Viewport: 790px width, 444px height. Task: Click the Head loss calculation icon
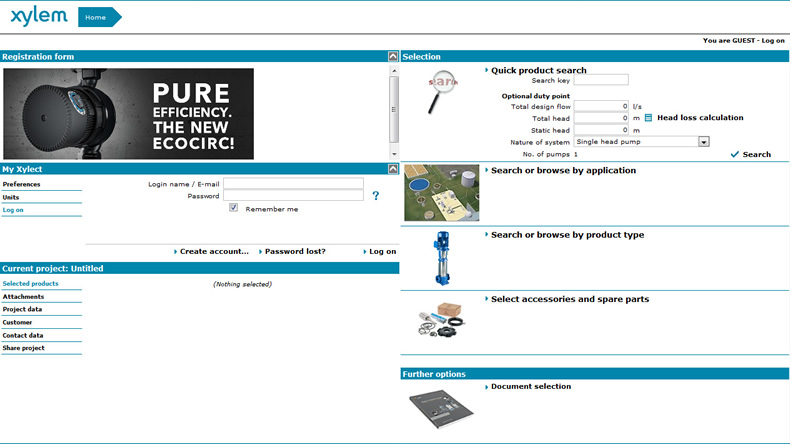(x=648, y=118)
